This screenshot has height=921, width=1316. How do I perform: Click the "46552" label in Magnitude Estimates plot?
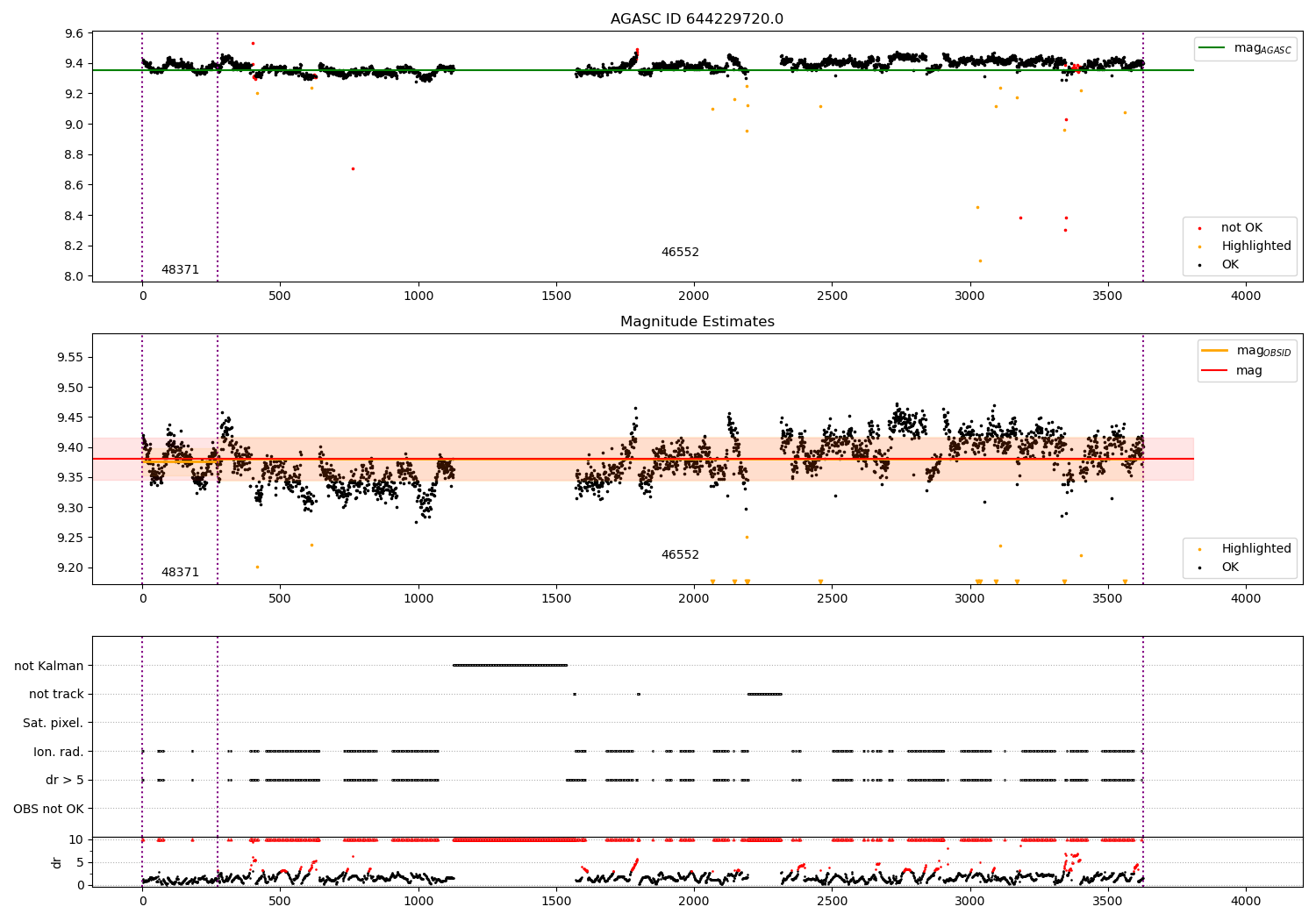click(x=680, y=555)
